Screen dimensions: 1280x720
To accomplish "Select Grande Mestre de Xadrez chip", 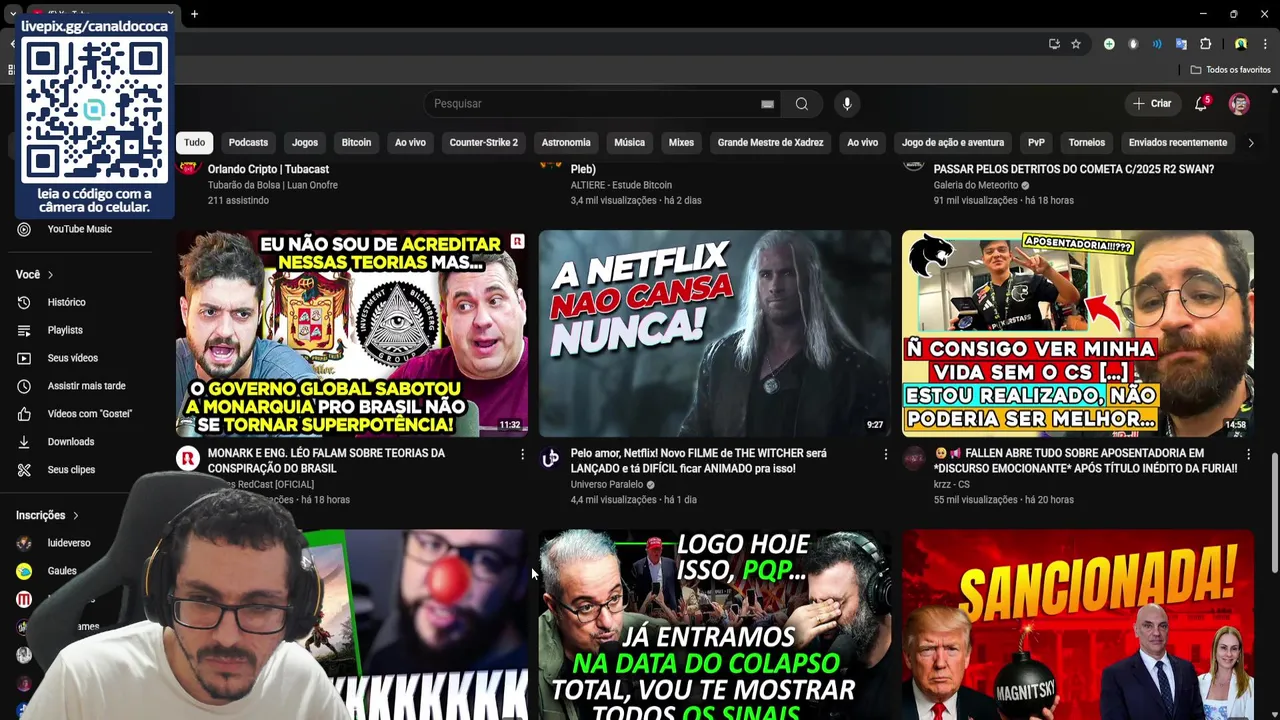I will coord(770,143).
